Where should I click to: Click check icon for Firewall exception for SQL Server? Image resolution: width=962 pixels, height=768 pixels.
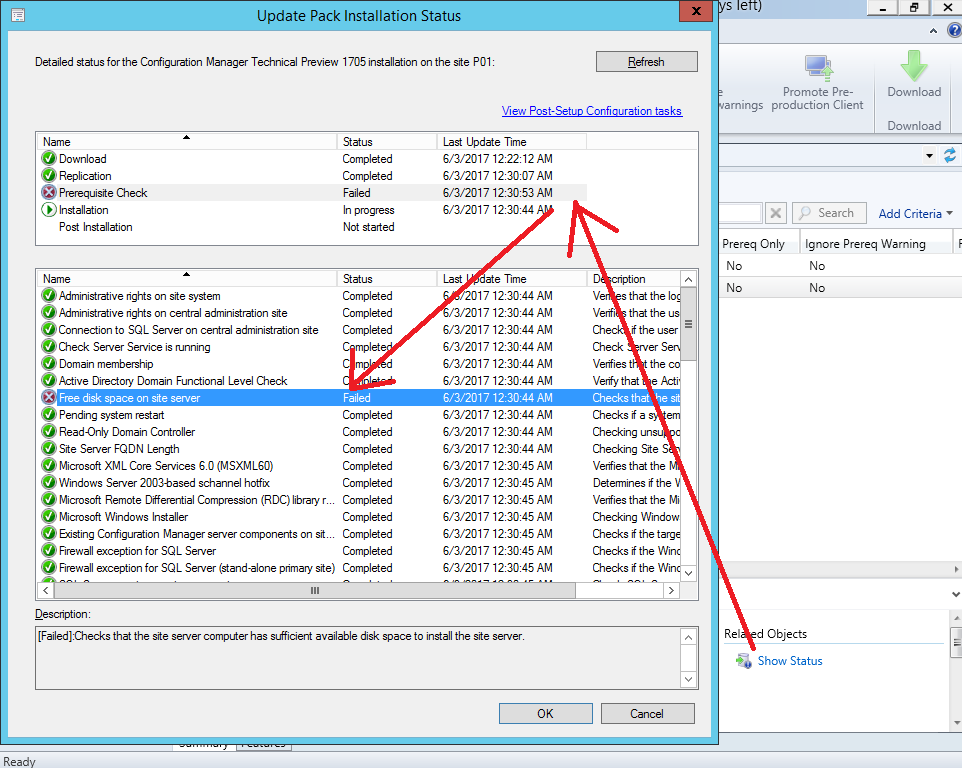(48, 550)
